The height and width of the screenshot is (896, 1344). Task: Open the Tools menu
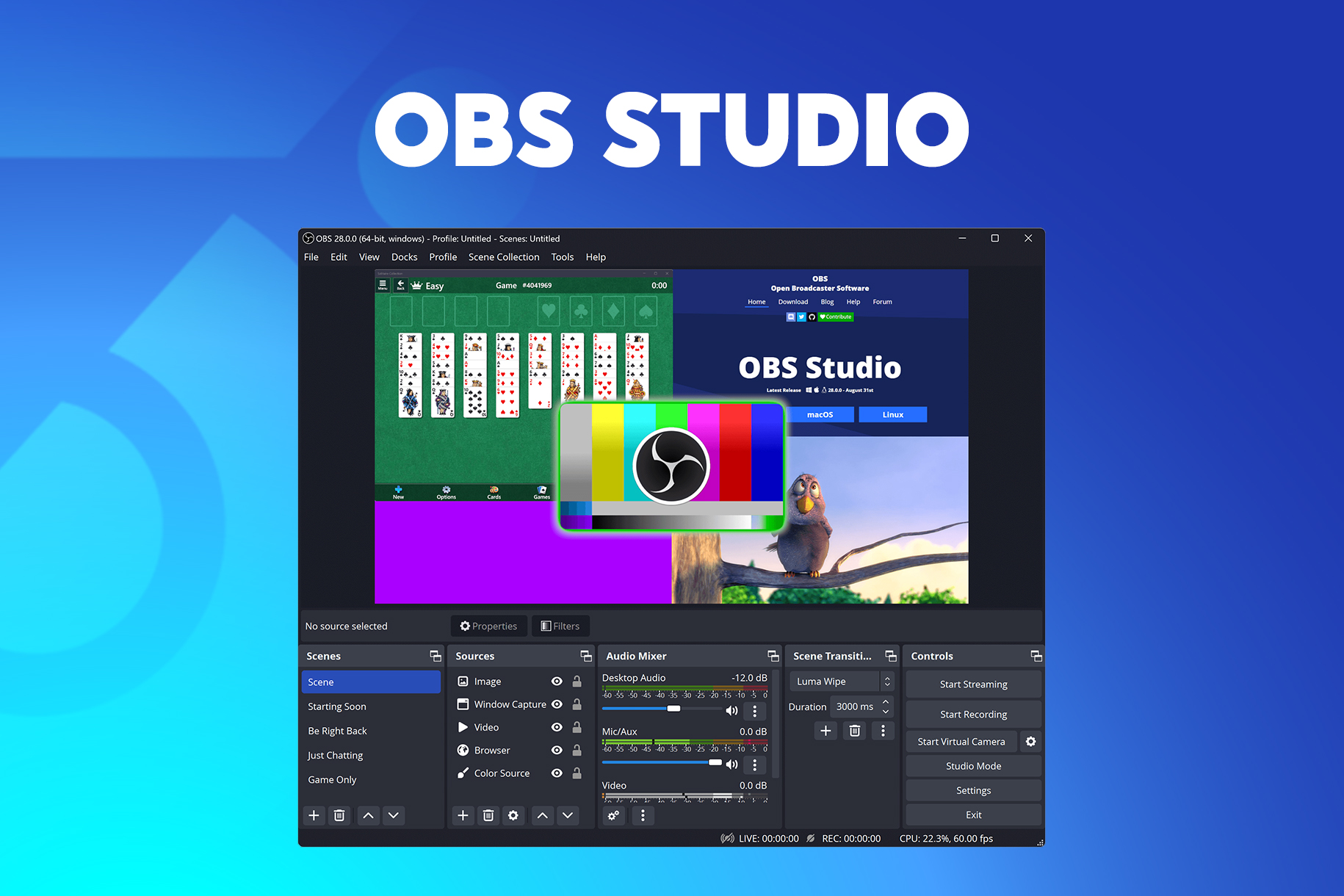(x=563, y=257)
